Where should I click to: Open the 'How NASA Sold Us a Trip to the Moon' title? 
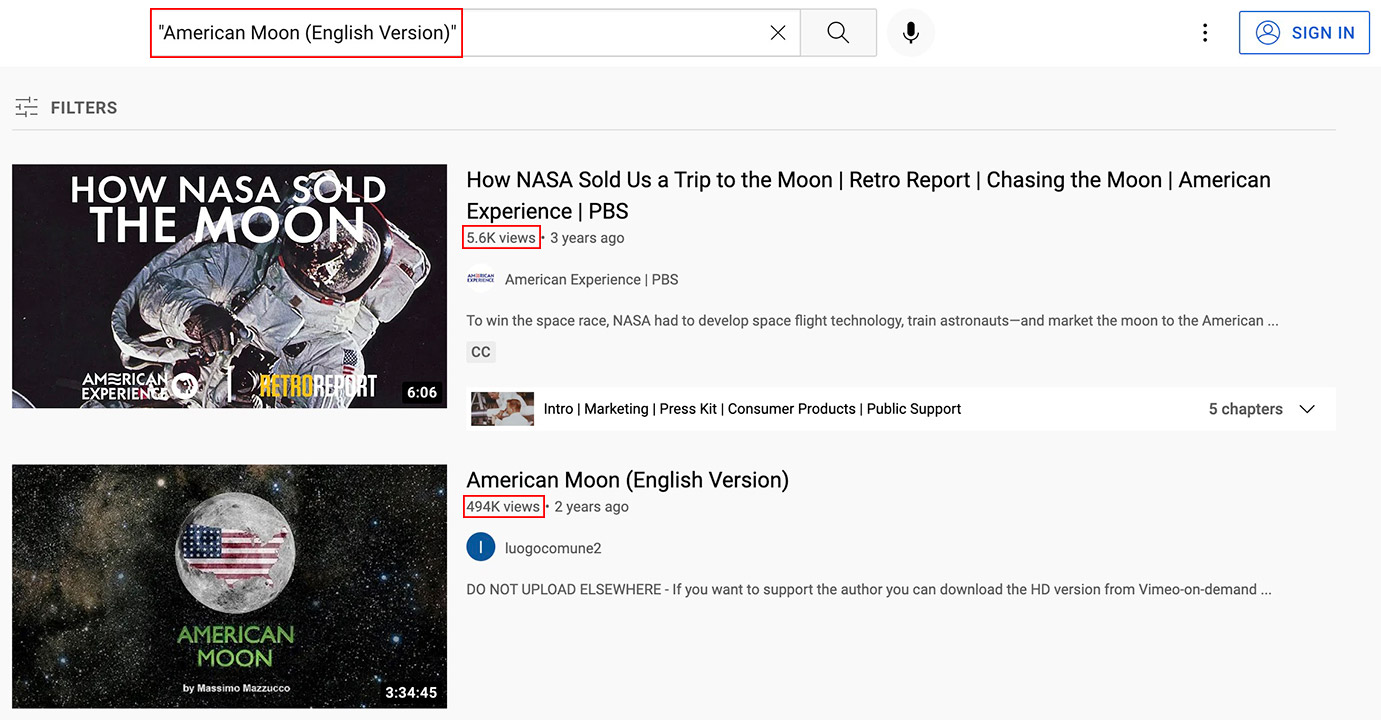pos(868,195)
